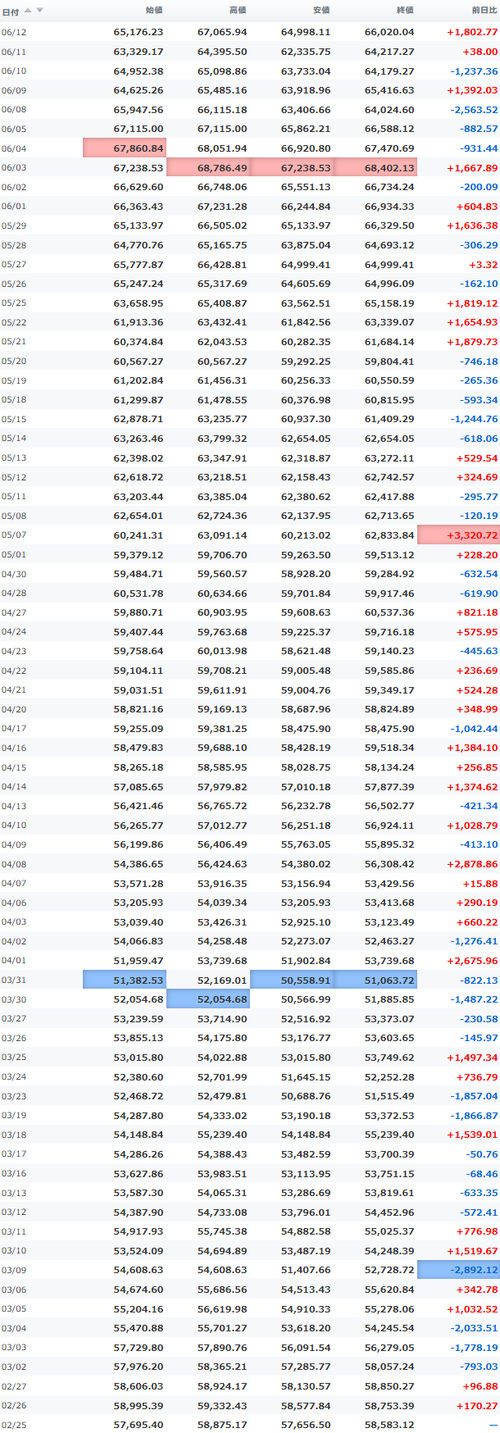Select the change value -1,244.76
Screen dimensions: 500x1433
tap(474, 419)
